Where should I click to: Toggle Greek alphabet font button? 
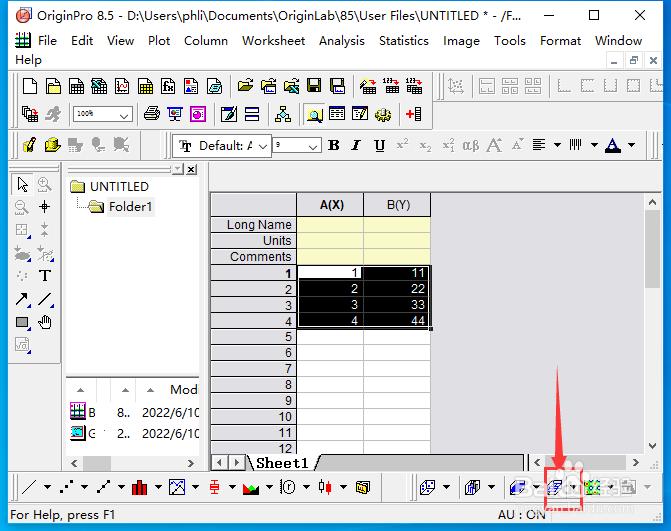(471, 145)
